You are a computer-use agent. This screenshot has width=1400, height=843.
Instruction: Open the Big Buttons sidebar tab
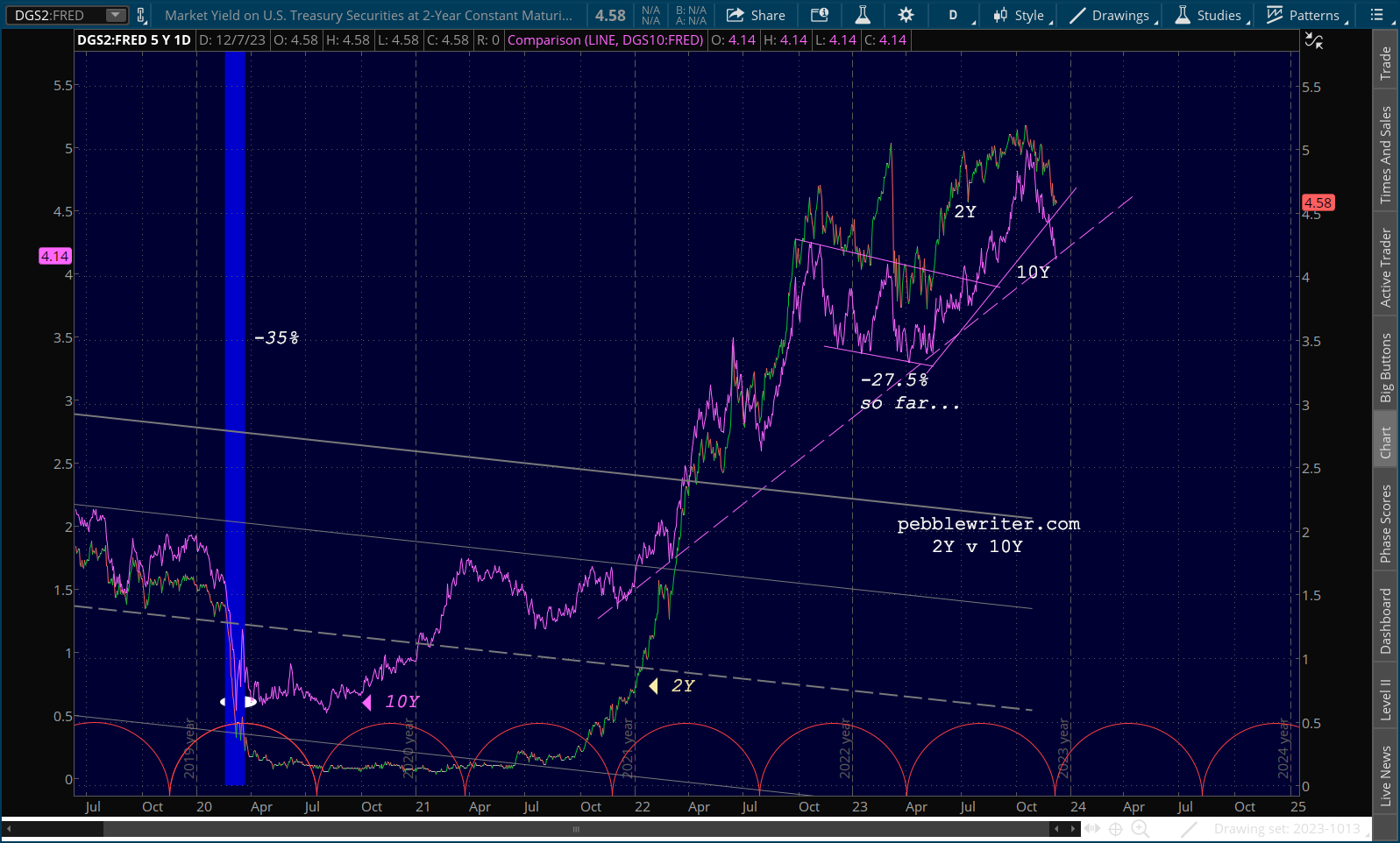1385,367
